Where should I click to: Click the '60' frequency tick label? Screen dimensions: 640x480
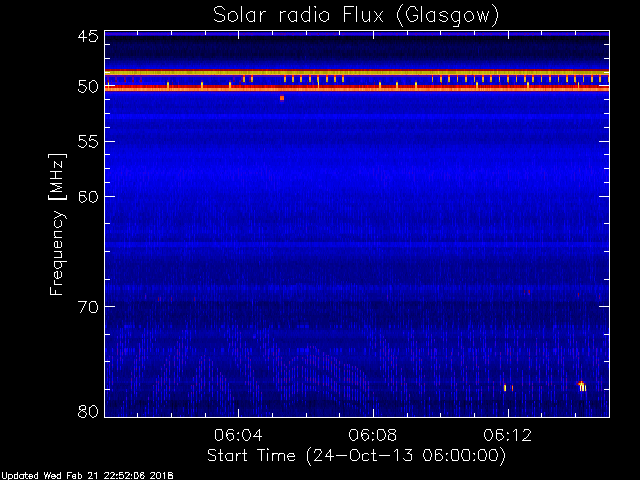(x=88, y=197)
